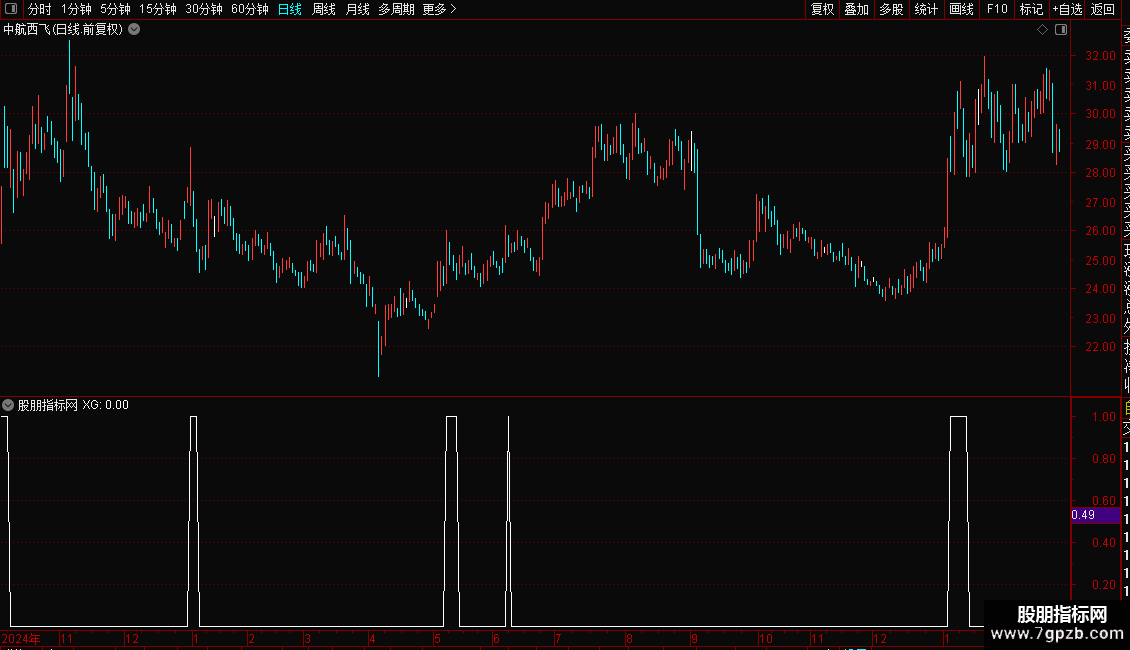The width and height of the screenshot is (1130, 650).
Task: Open F10 company information
Action: click(997, 9)
